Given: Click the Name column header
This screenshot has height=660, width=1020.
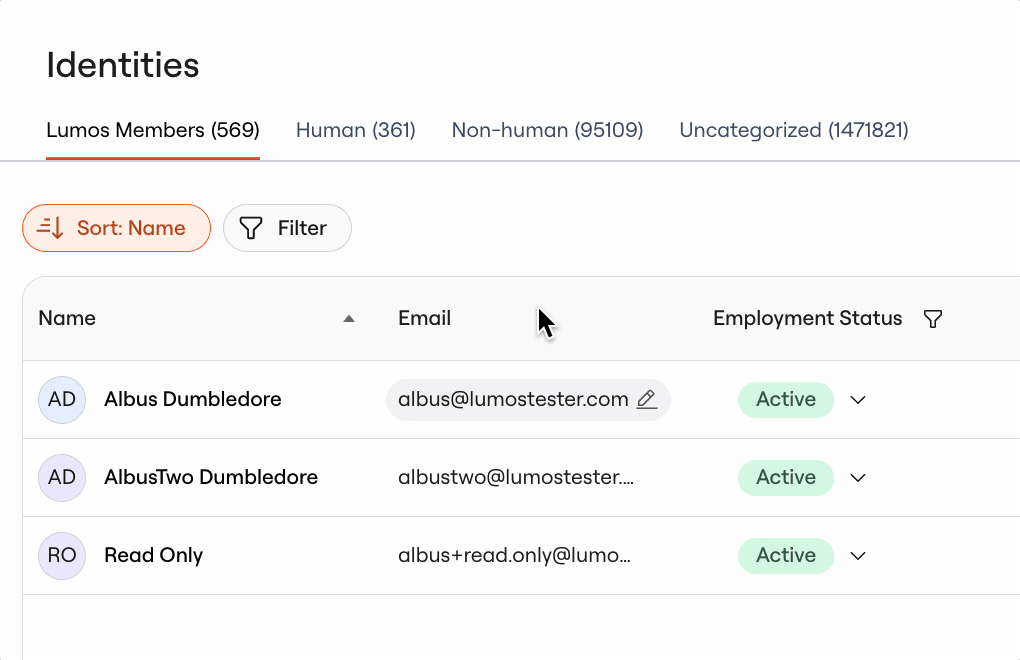Looking at the screenshot, I should 67,318.
